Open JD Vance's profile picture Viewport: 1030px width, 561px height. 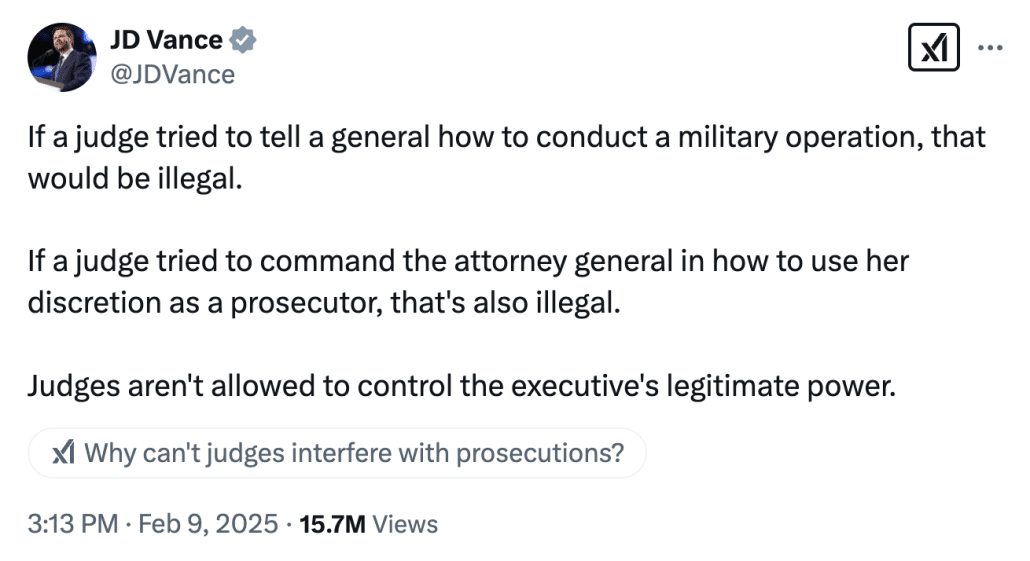[60, 57]
